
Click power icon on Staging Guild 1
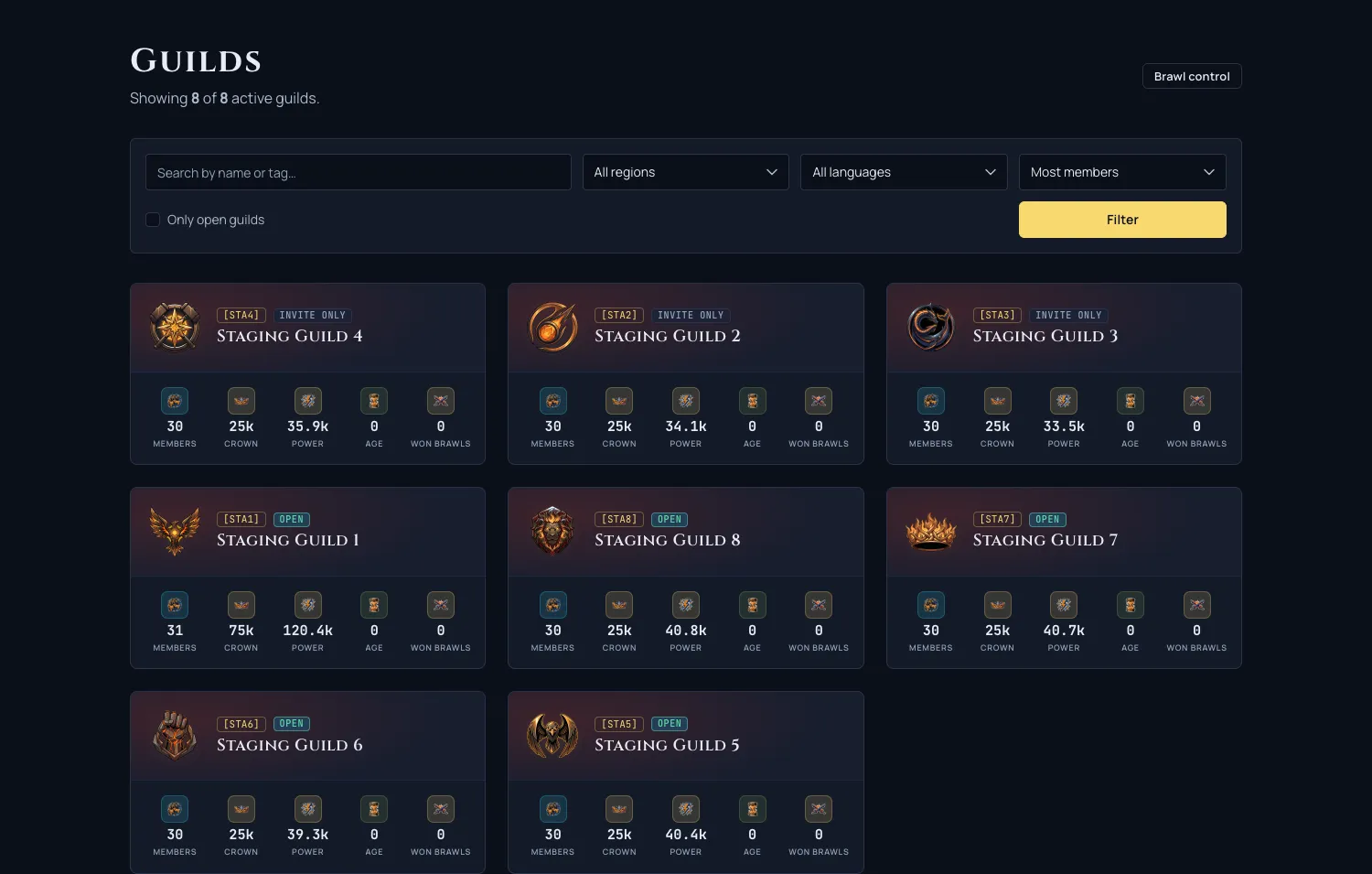pyautogui.click(x=308, y=605)
